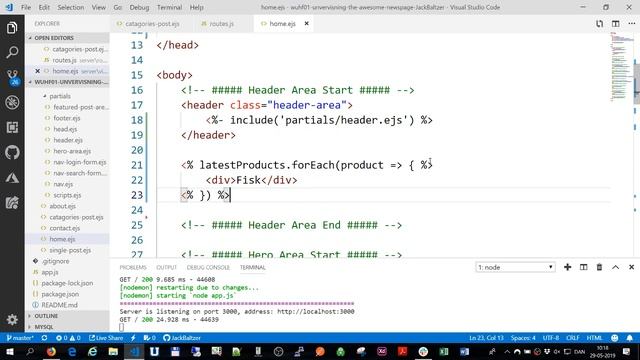Viewport: 640px width, 360px height.
Task: Close the terminal panel
Action: point(631,267)
